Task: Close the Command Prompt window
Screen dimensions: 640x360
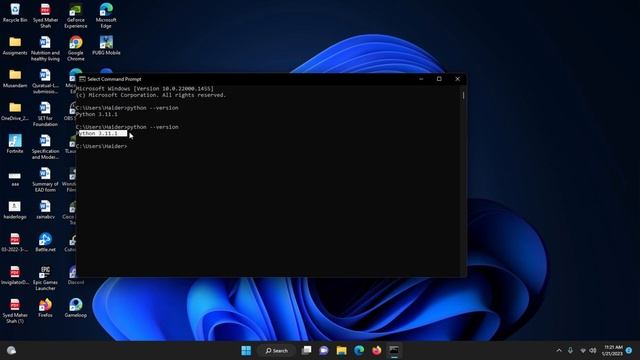Action: coord(457,79)
